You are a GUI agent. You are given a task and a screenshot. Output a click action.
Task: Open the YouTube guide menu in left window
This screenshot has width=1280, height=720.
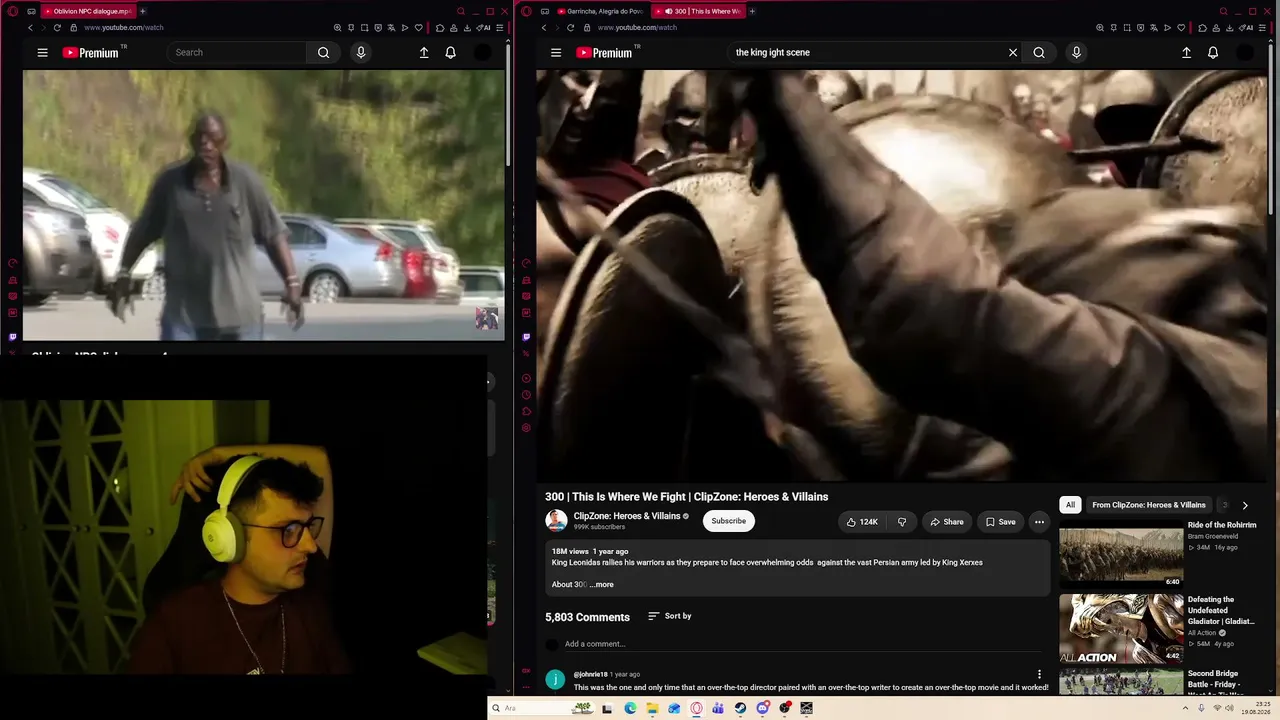pos(42,53)
